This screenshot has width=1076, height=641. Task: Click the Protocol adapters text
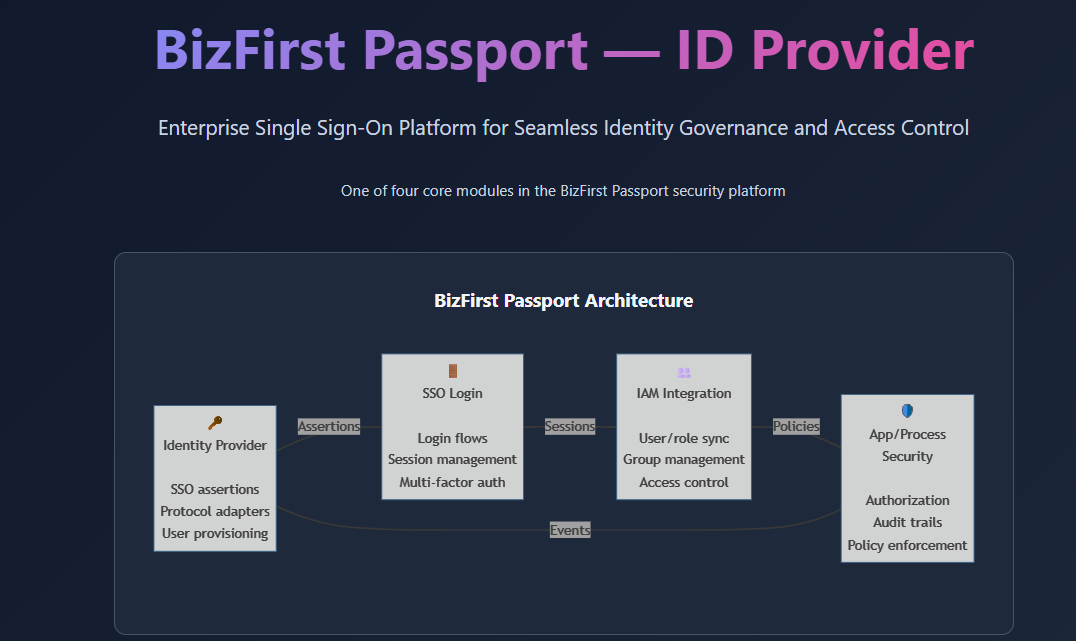(215, 511)
